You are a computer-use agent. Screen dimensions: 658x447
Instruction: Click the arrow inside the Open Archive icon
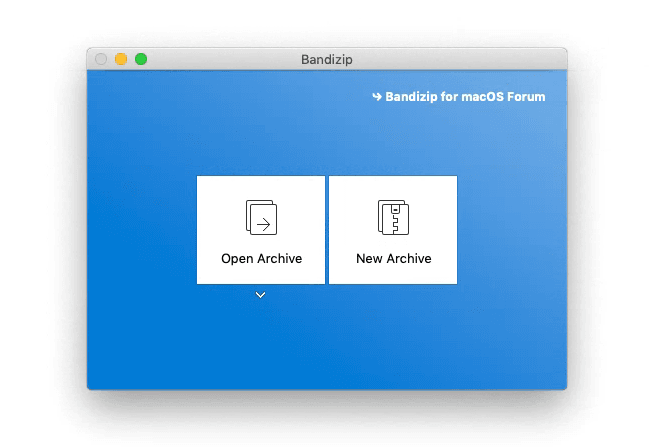coord(264,224)
